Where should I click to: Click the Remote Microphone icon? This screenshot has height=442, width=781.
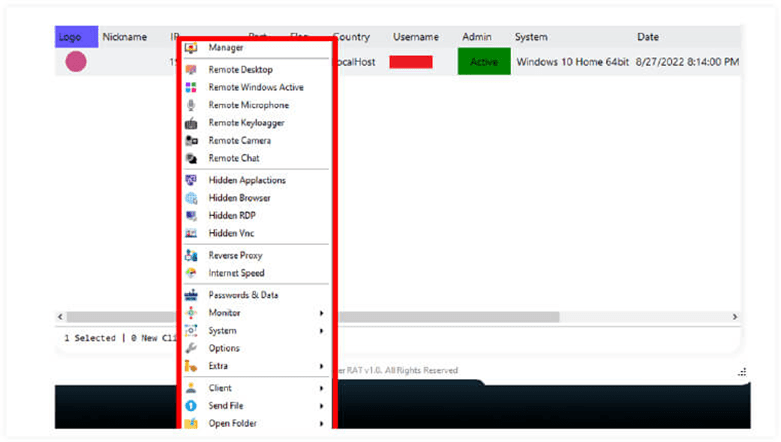point(191,105)
